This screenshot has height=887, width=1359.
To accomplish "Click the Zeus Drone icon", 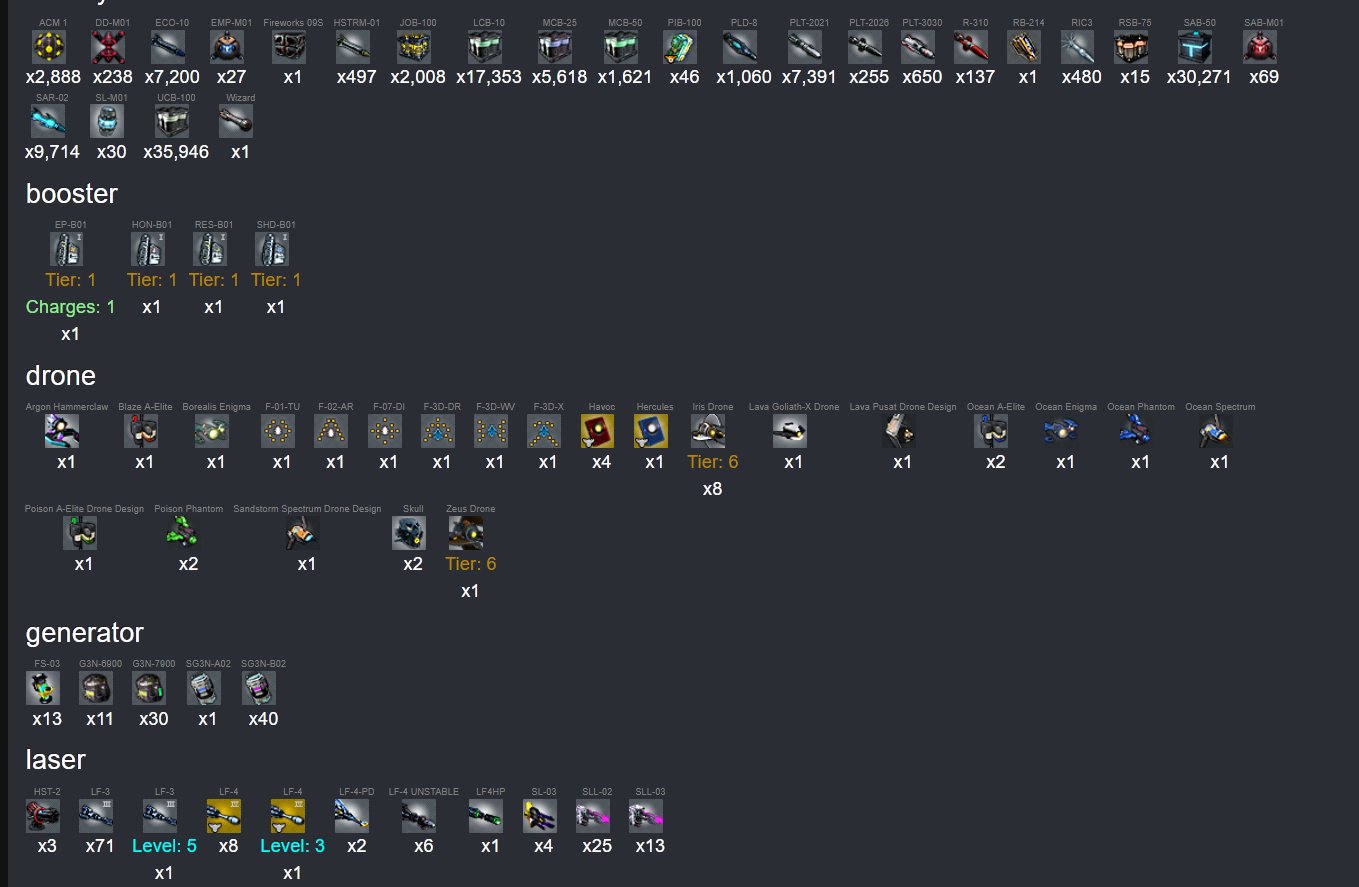I will 466,533.
